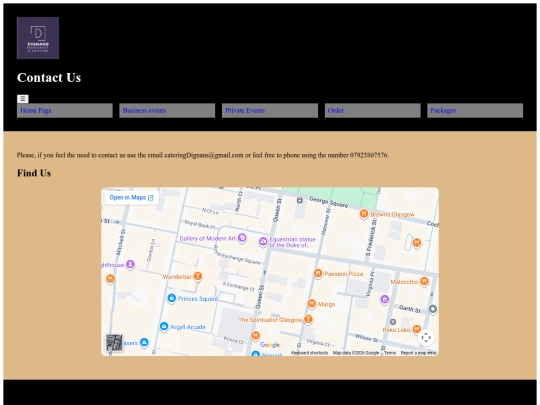This screenshot has height=405, width=540.
Task: Select the Gallery of Modern Art marker
Action: click(x=242, y=238)
